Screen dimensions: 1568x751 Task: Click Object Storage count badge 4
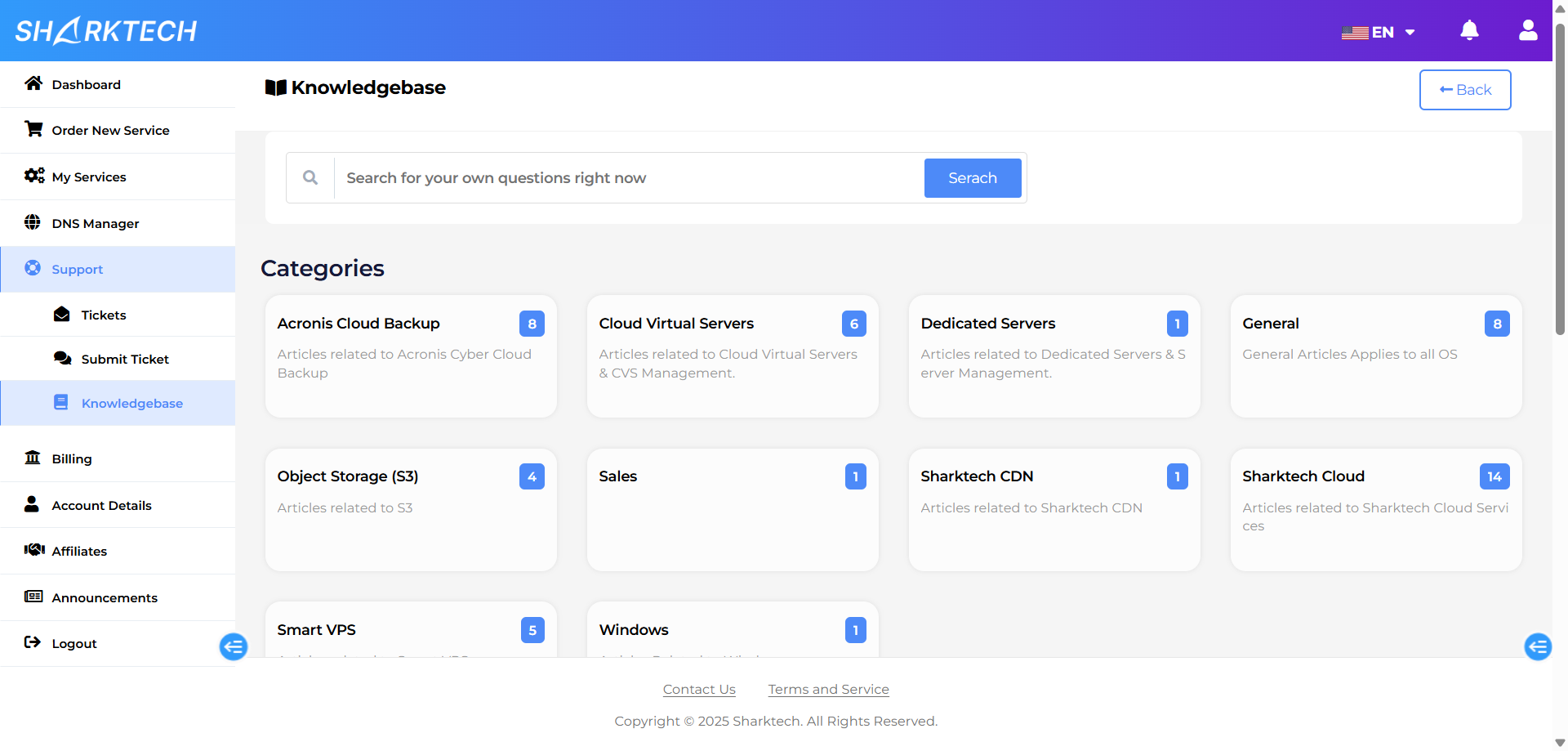point(532,476)
